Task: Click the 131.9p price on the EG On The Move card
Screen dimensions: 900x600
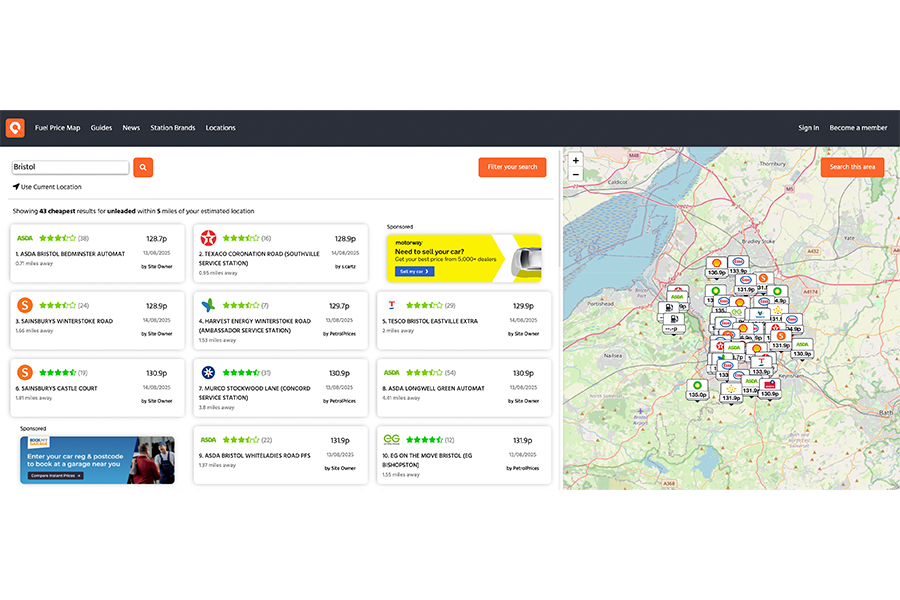Action: [x=522, y=440]
